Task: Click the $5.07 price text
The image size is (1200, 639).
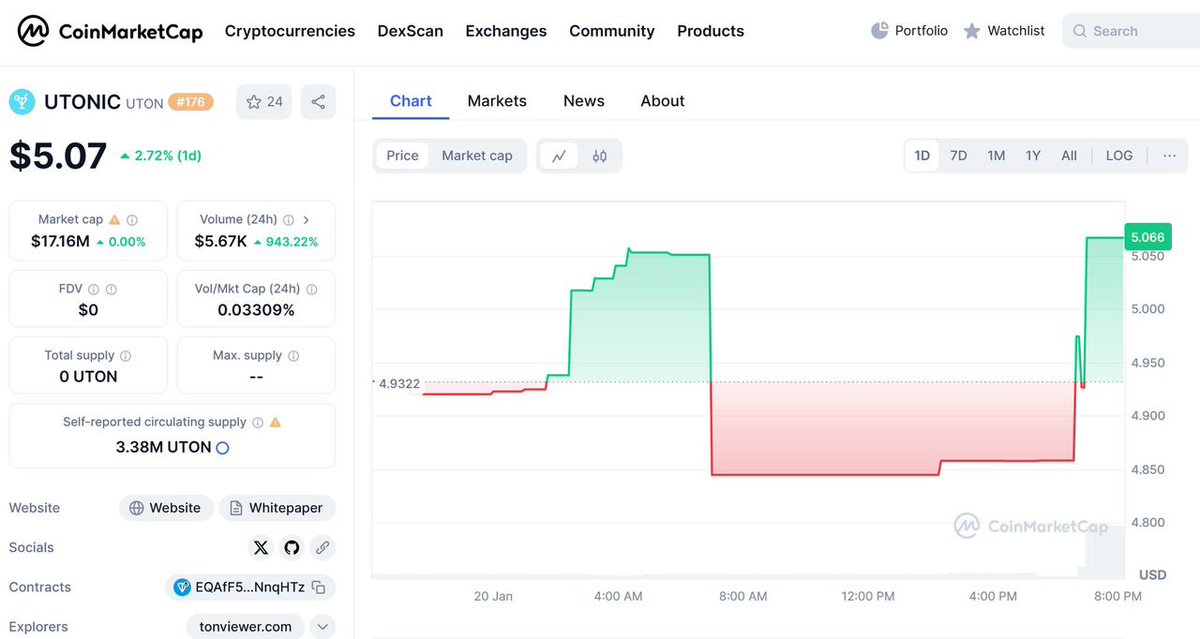Action: pyautogui.click(x=58, y=156)
